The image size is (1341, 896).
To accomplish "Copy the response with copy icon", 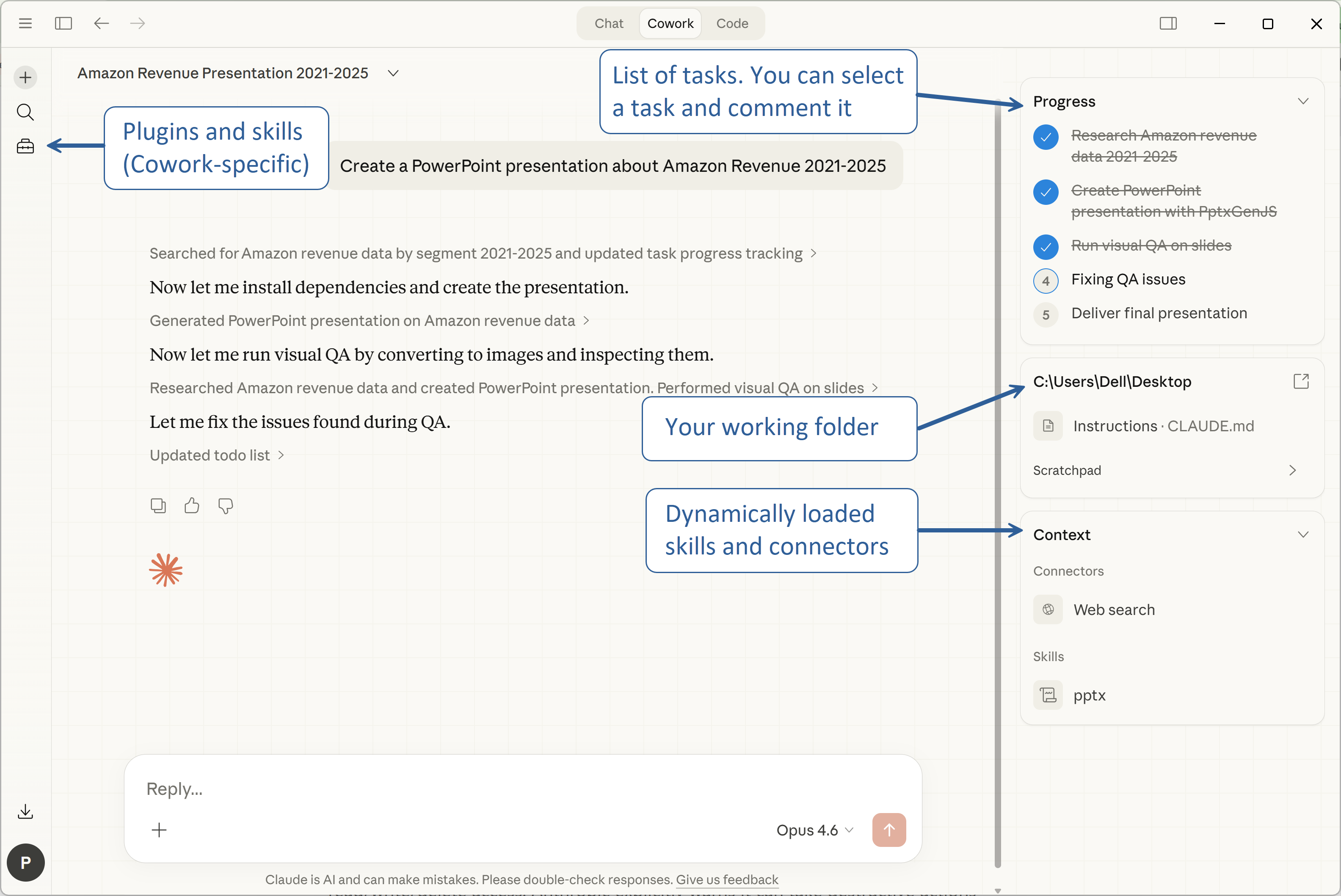I will click(x=158, y=506).
